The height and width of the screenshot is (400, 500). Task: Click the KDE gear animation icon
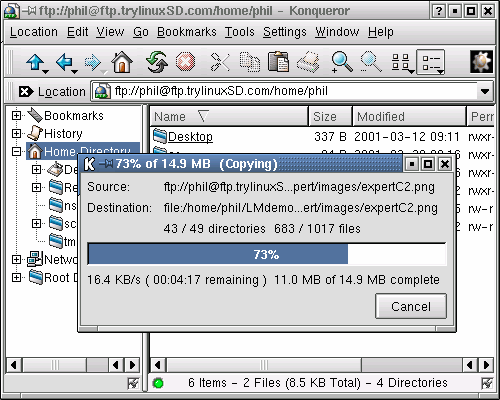tap(481, 62)
